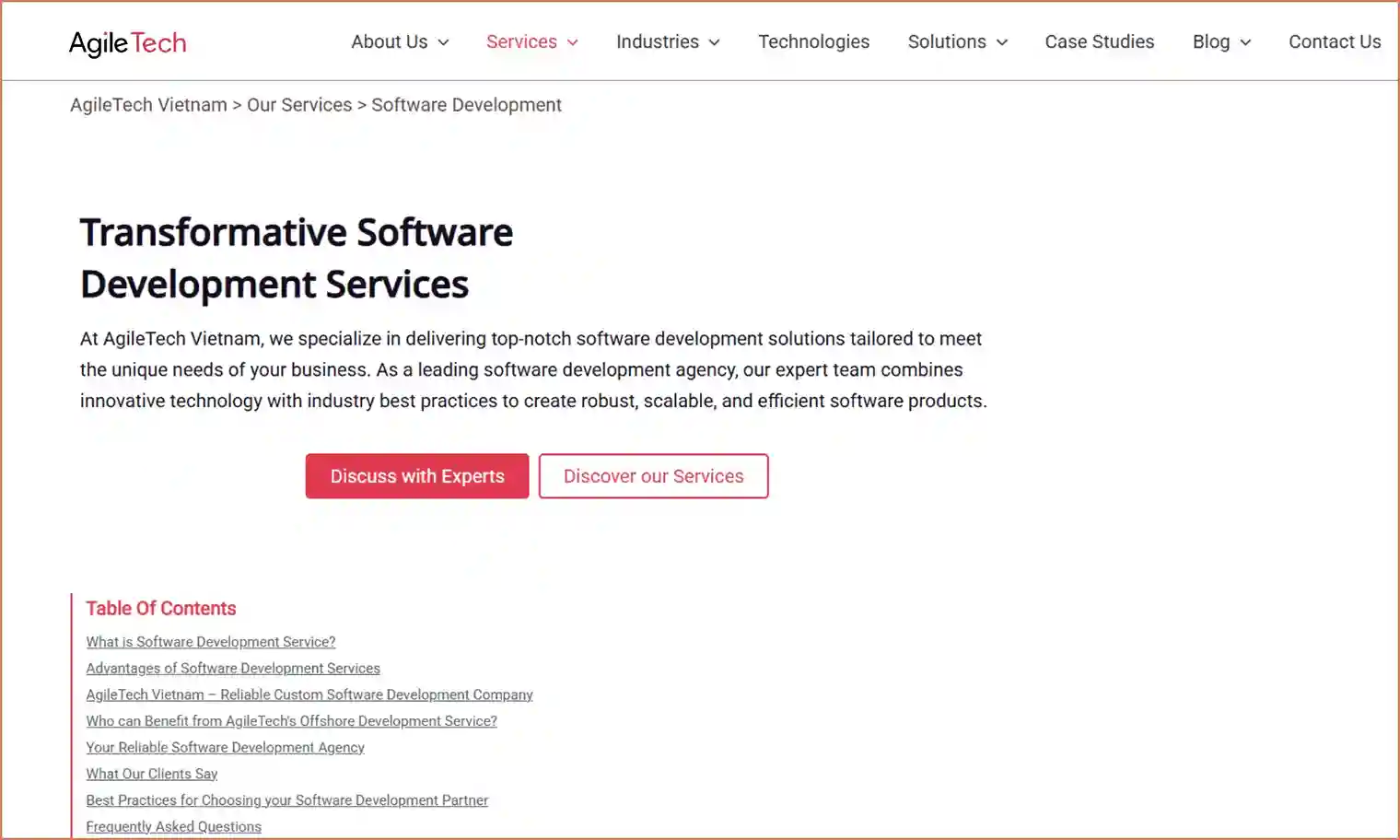This screenshot has height=840, width=1400.
Task: Click the intro paragraph about AgileTech Vietnam
Action: click(x=533, y=369)
